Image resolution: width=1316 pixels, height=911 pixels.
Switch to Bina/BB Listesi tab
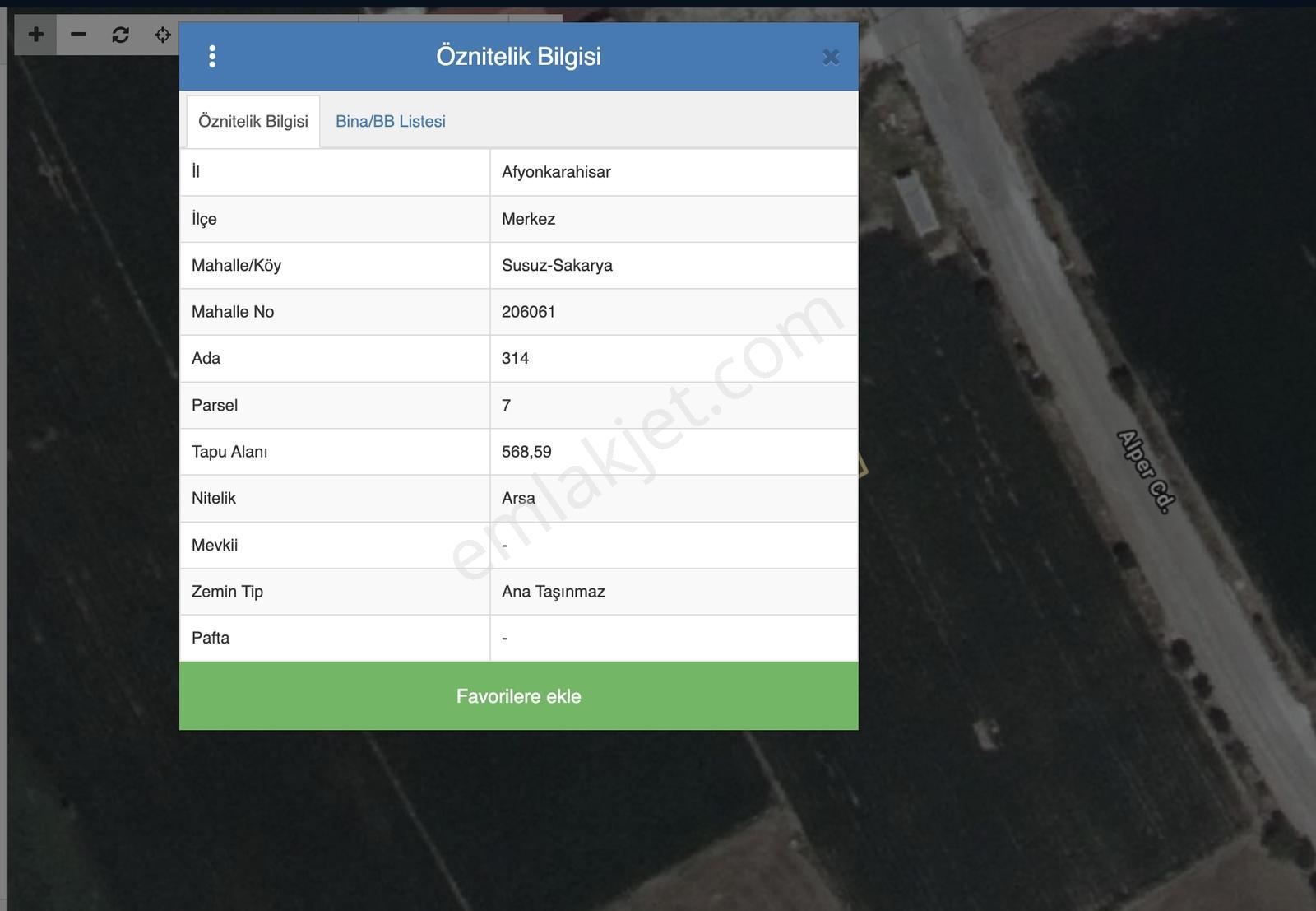[x=391, y=121]
